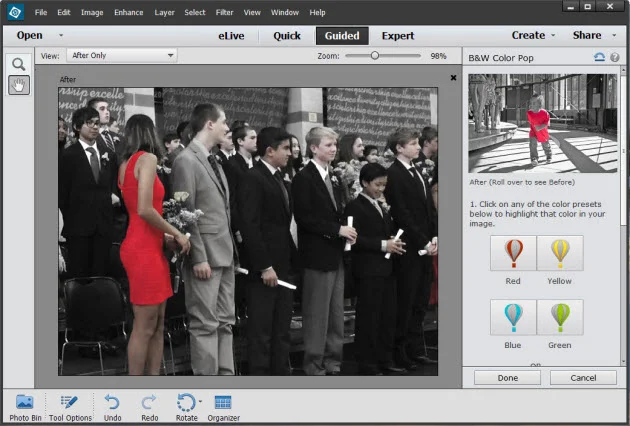Adjust the Zoom slider handle
The height and width of the screenshot is (426, 630).
[x=375, y=55]
